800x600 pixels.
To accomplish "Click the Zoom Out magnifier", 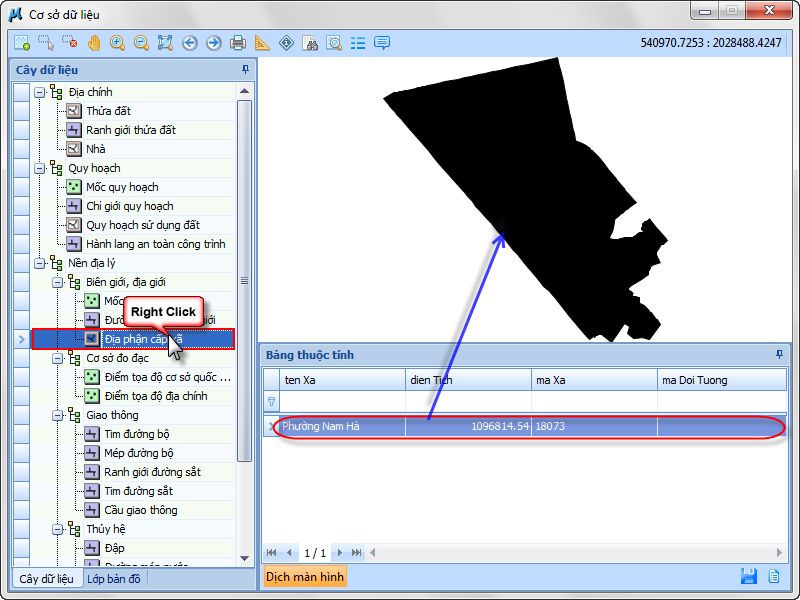I will click(x=142, y=43).
